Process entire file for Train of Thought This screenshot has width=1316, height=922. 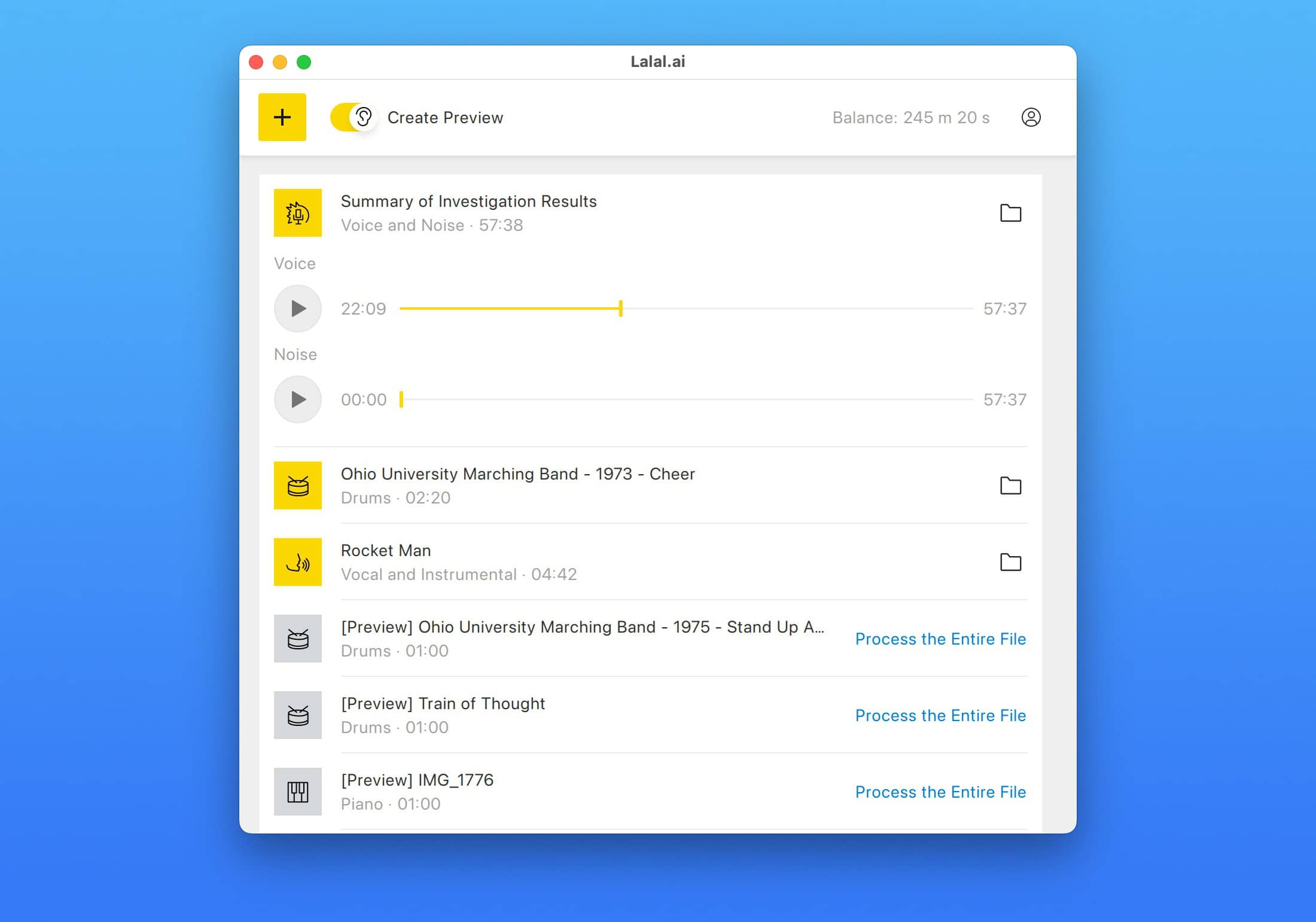tap(940, 715)
